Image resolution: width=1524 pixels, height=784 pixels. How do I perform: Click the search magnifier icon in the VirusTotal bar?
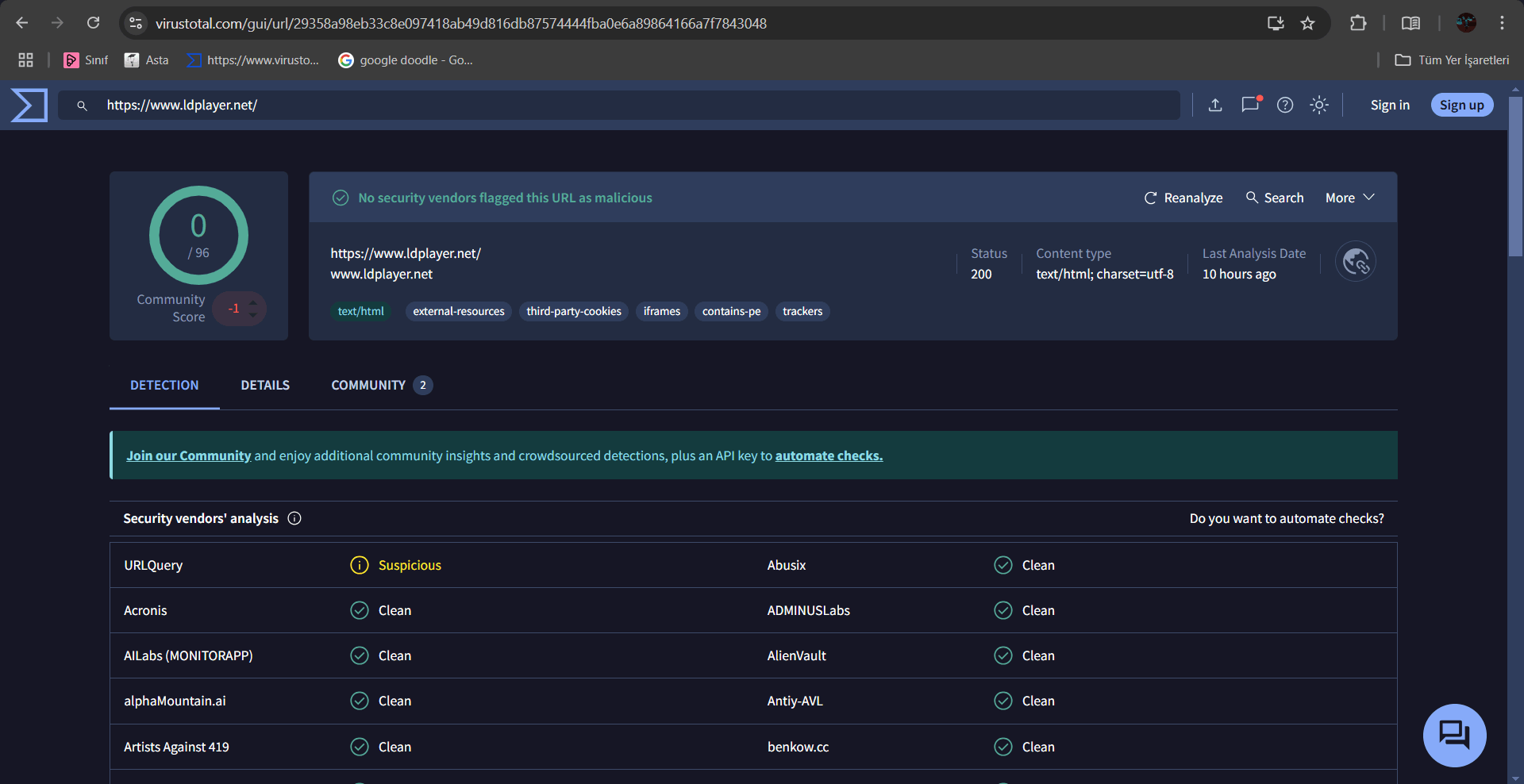coord(82,106)
